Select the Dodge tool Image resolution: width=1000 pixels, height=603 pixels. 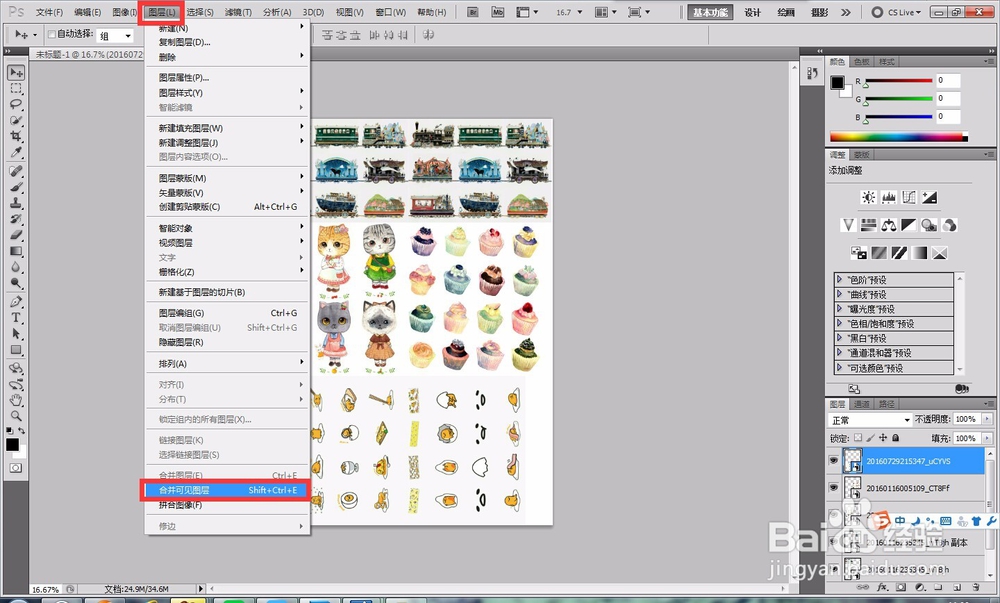16,283
